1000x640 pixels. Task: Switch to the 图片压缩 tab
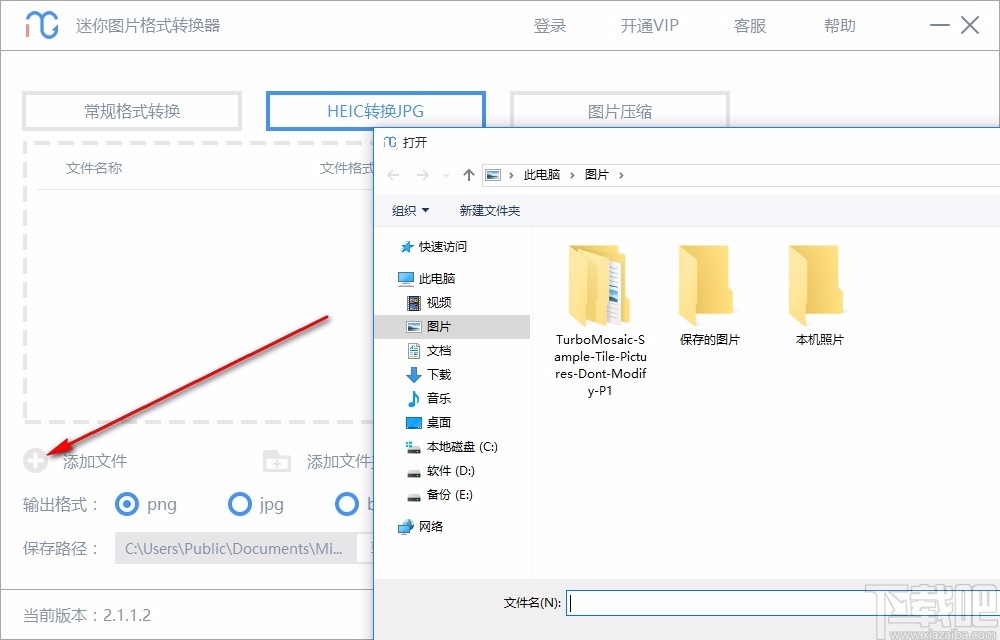click(620, 110)
